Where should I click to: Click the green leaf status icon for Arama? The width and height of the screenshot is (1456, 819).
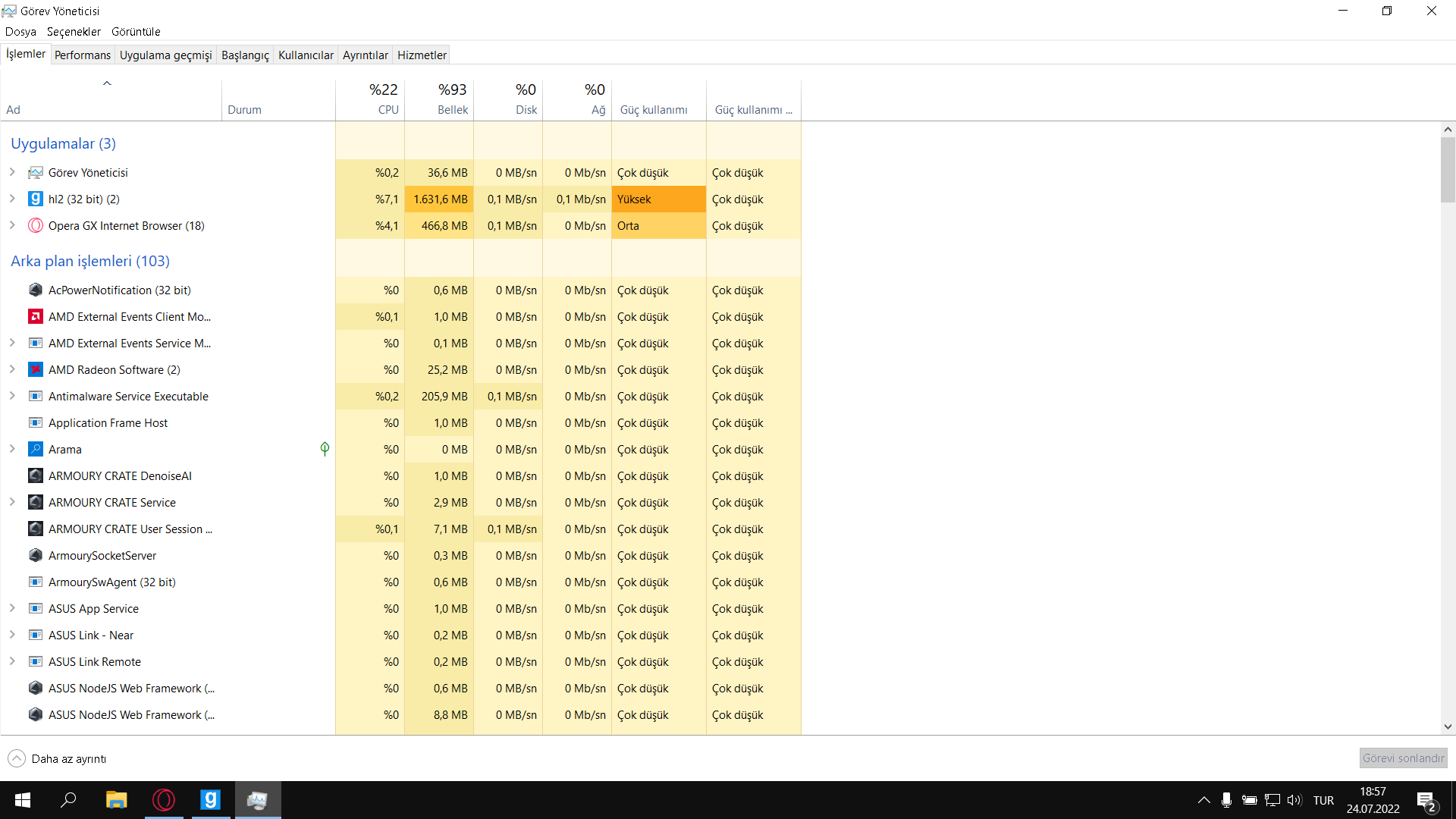click(x=325, y=449)
